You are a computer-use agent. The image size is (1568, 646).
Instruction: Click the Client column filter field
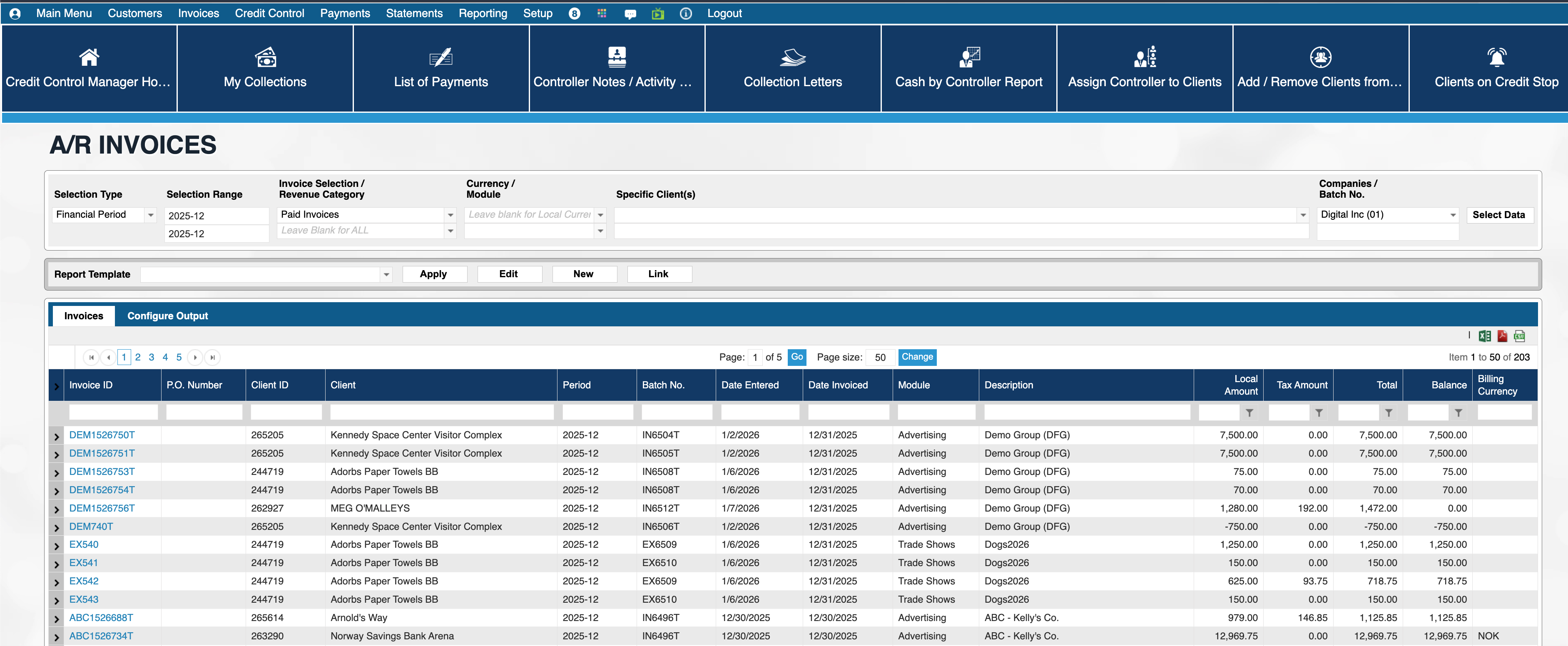(441, 412)
